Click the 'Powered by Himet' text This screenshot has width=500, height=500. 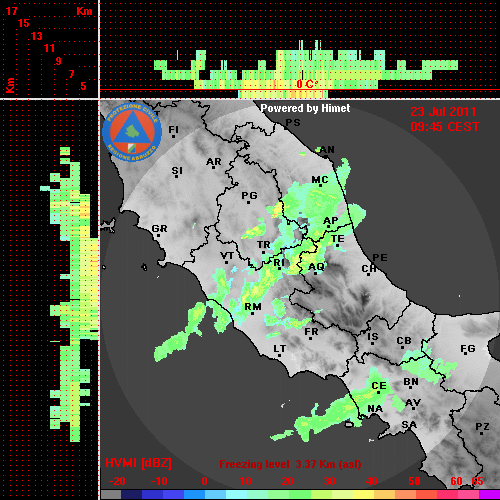point(305,108)
